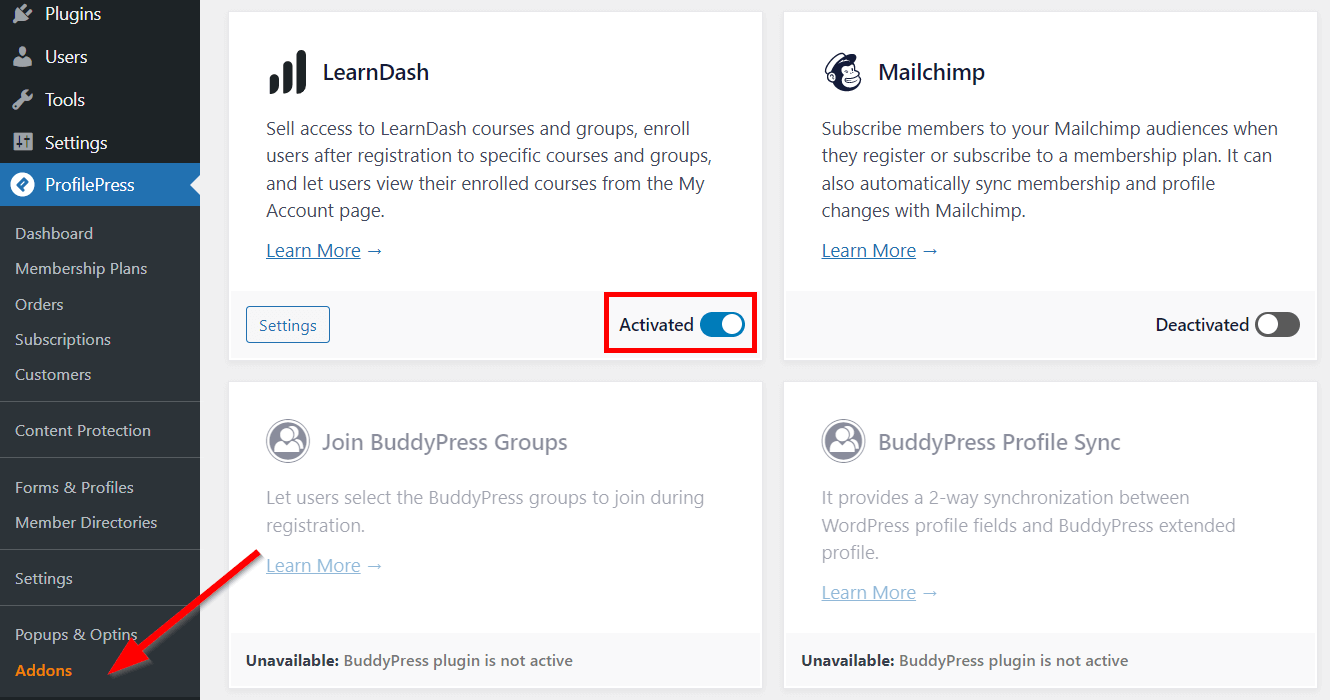Image resolution: width=1330 pixels, height=700 pixels.
Task: Open Membership Plans submenu
Action: pos(81,268)
